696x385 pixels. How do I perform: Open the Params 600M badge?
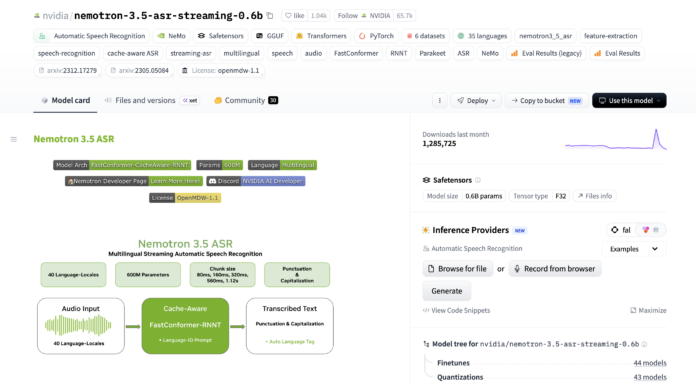(219, 165)
